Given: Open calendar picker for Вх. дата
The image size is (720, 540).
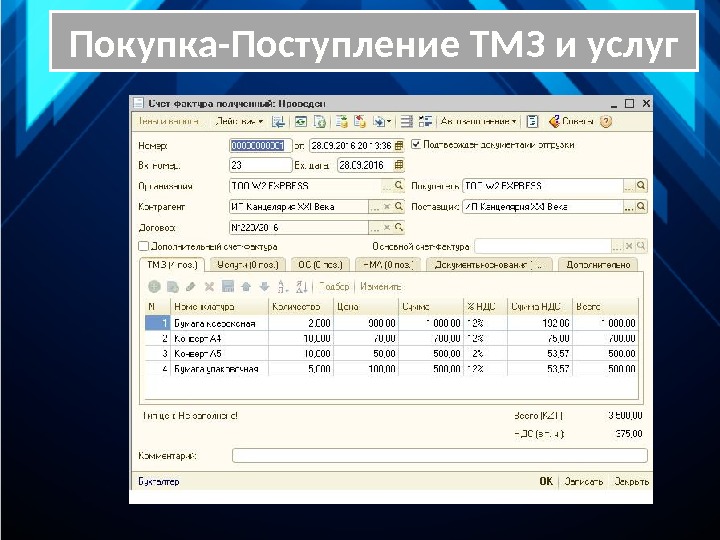Looking at the screenshot, I should [399, 165].
